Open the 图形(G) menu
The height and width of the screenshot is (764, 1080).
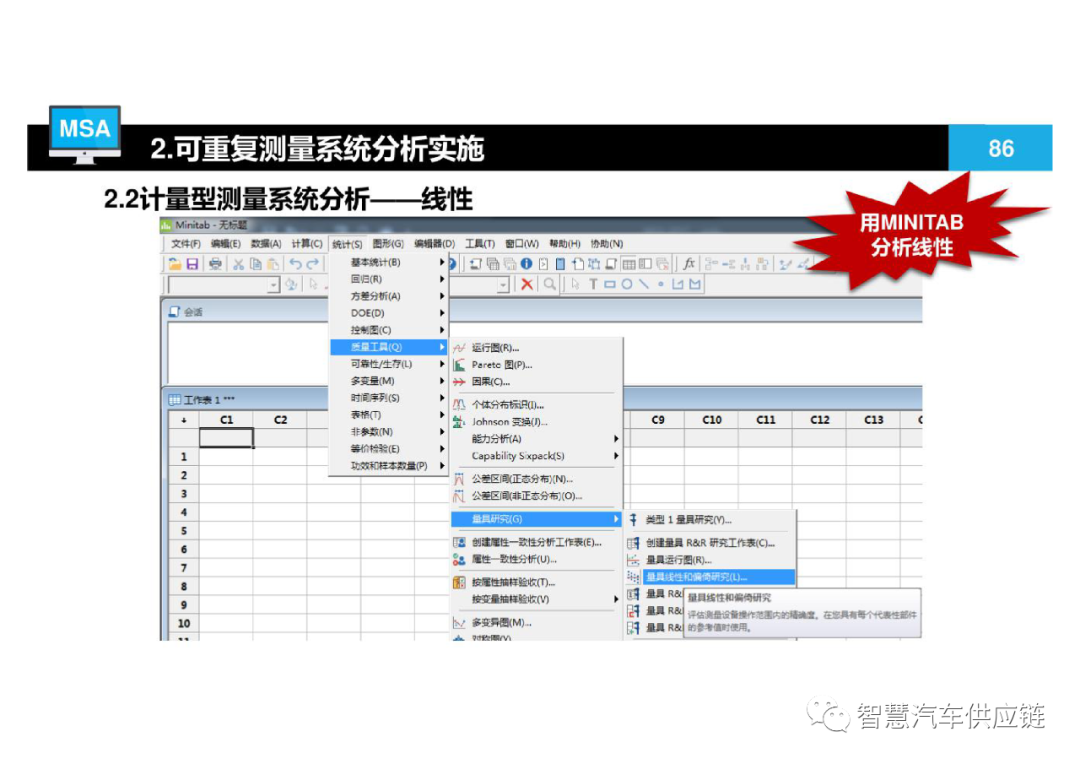coord(388,244)
